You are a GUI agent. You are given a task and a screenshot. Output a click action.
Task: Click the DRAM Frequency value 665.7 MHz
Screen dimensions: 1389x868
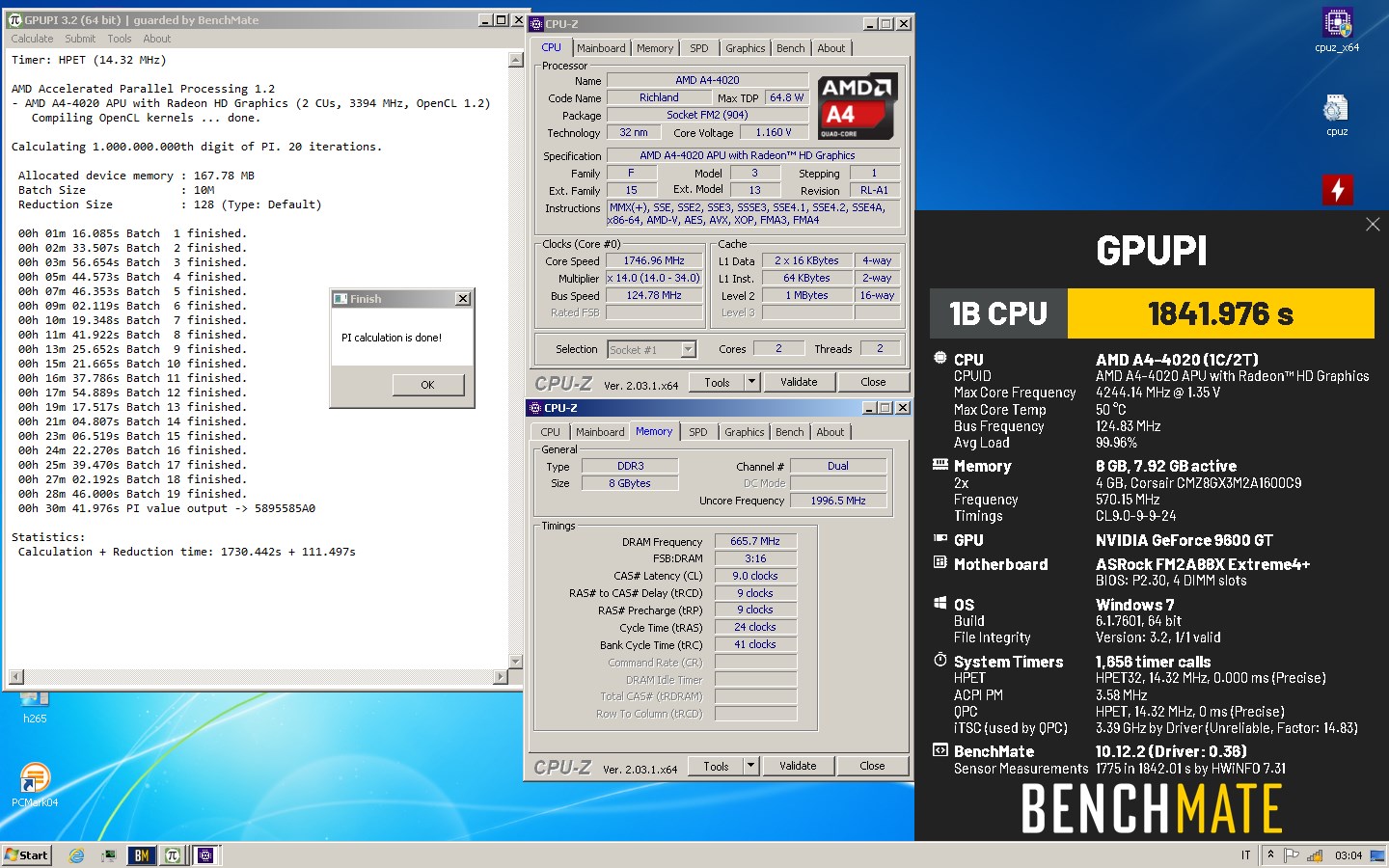click(755, 541)
